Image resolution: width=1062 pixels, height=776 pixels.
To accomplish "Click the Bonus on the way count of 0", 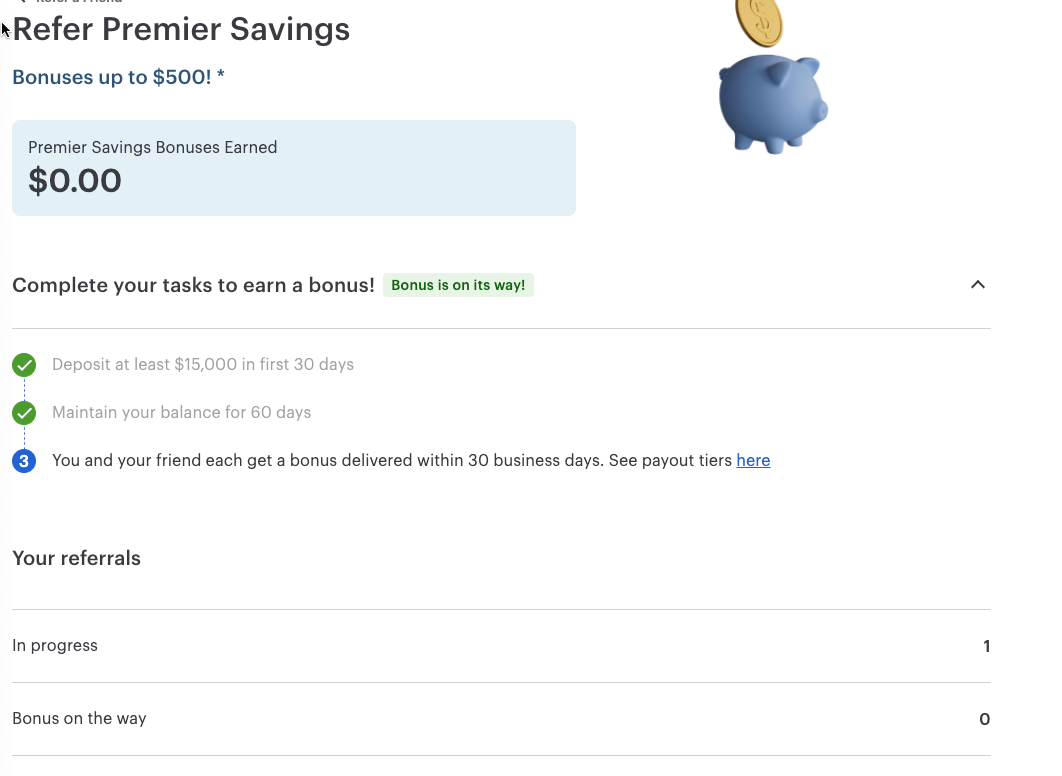I will tap(985, 719).
